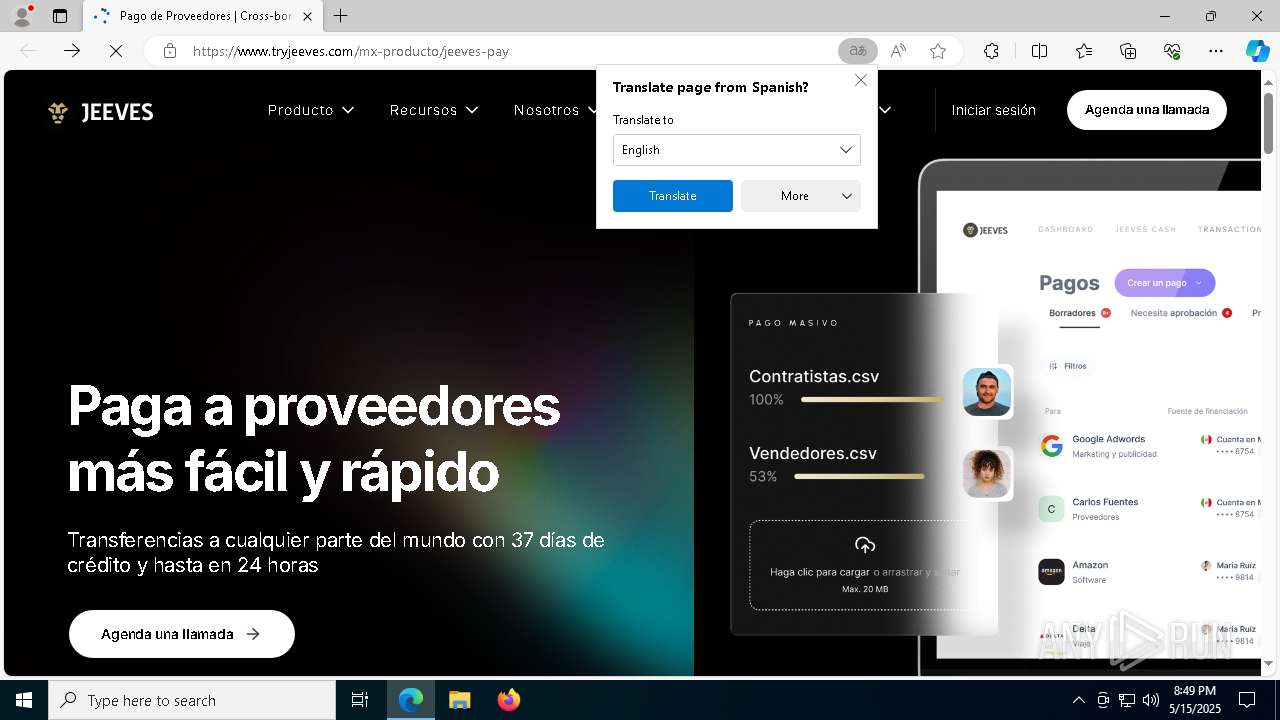The height and width of the screenshot is (720, 1280).
Task: Click DASHBOARD in mockup nav
Action: [1065, 229]
